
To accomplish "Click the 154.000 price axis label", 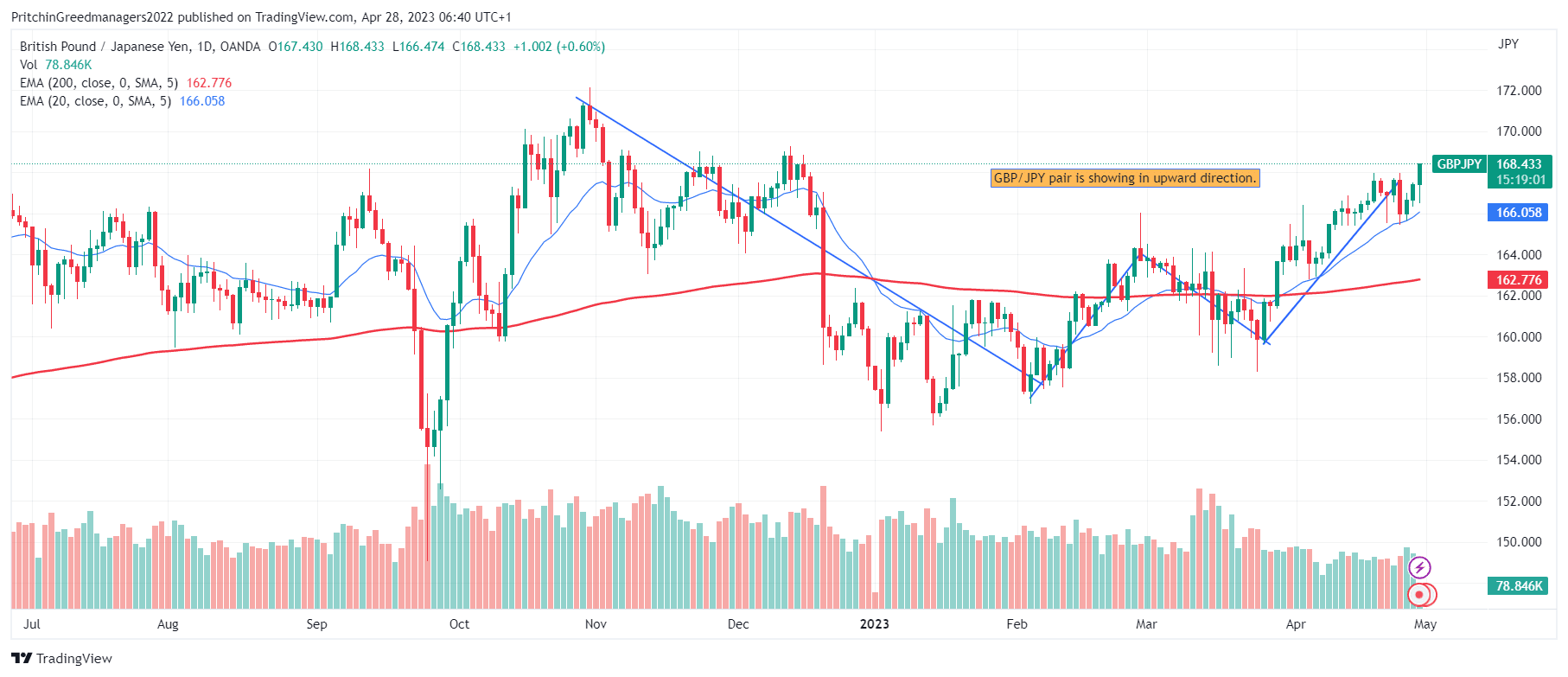I will pyautogui.click(x=1519, y=460).
